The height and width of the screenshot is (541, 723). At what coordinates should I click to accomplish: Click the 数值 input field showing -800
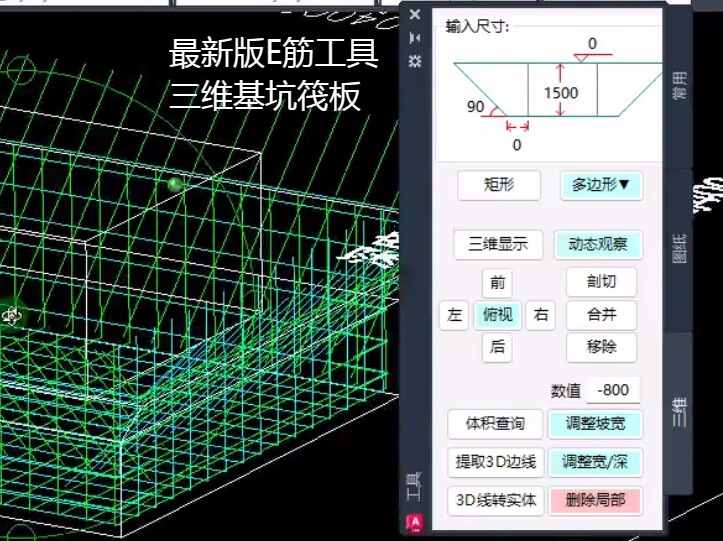click(x=613, y=391)
